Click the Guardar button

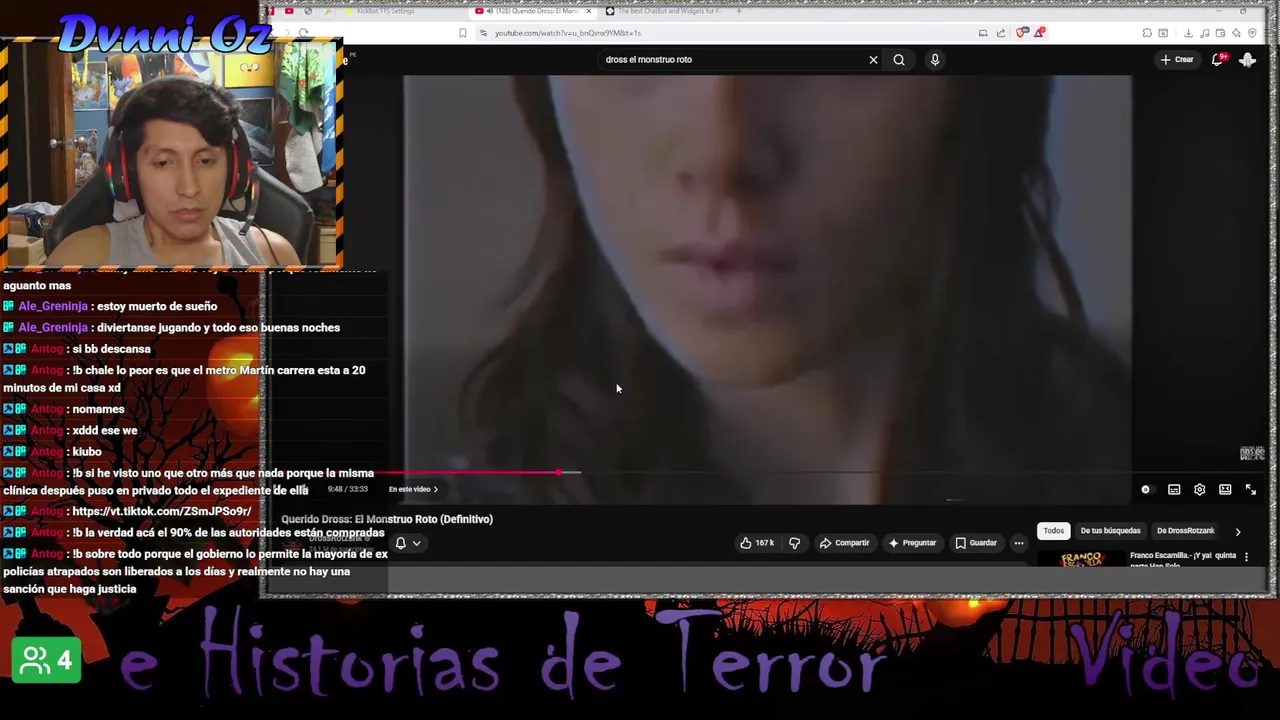pyautogui.click(x=976, y=543)
